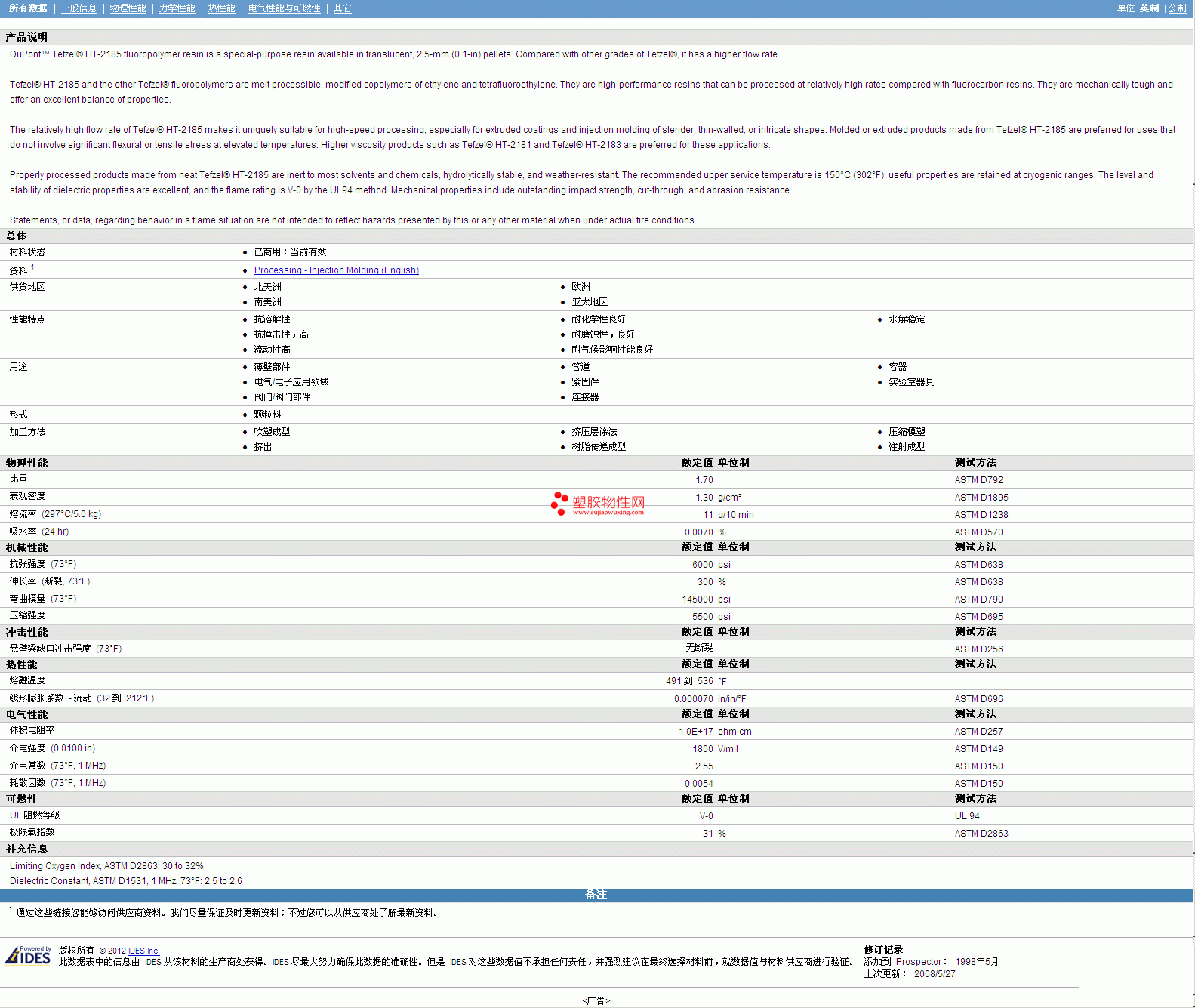
Task: Switch to the 热性能 tab
Action: pos(222,8)
